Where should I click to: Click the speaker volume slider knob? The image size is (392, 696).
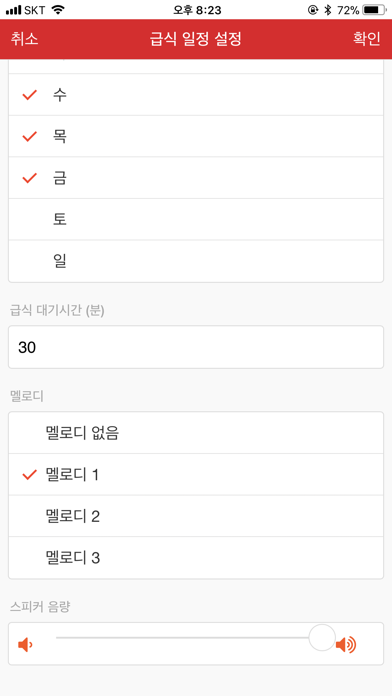coord(322,638)
